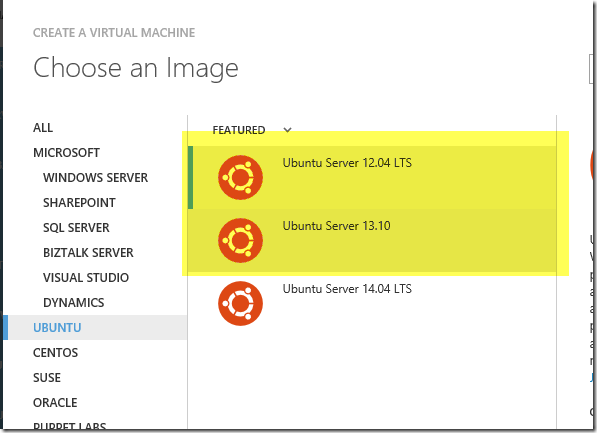Image resolution: width=597 pixels, height=433 pixels.
Task: Select Ubuntu Server 12.04 LTS image
Action: (372, 177)
